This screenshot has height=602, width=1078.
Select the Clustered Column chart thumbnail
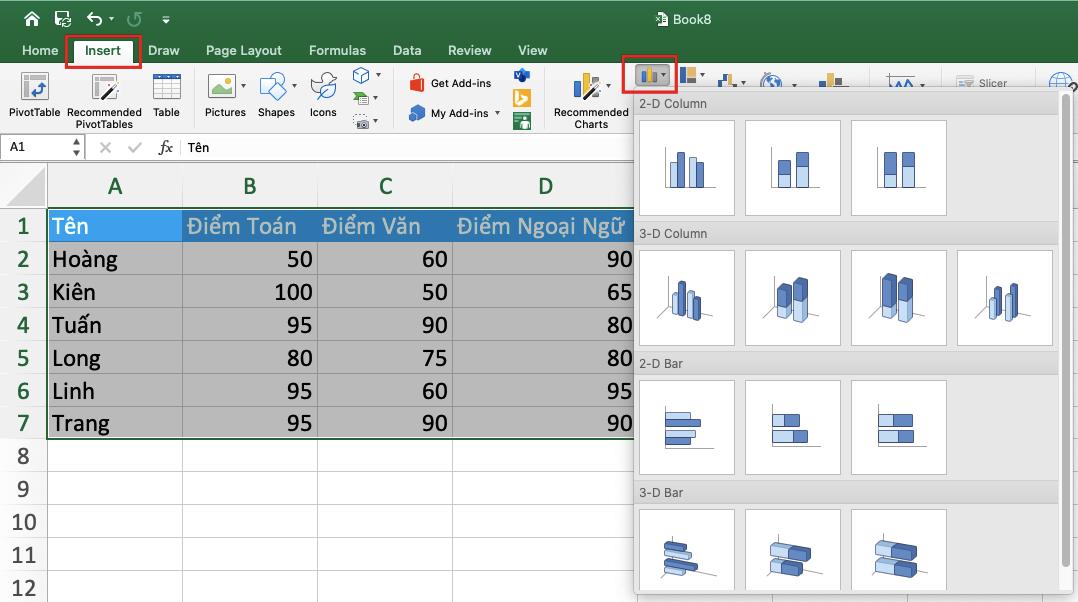click(x=687, y=168)
